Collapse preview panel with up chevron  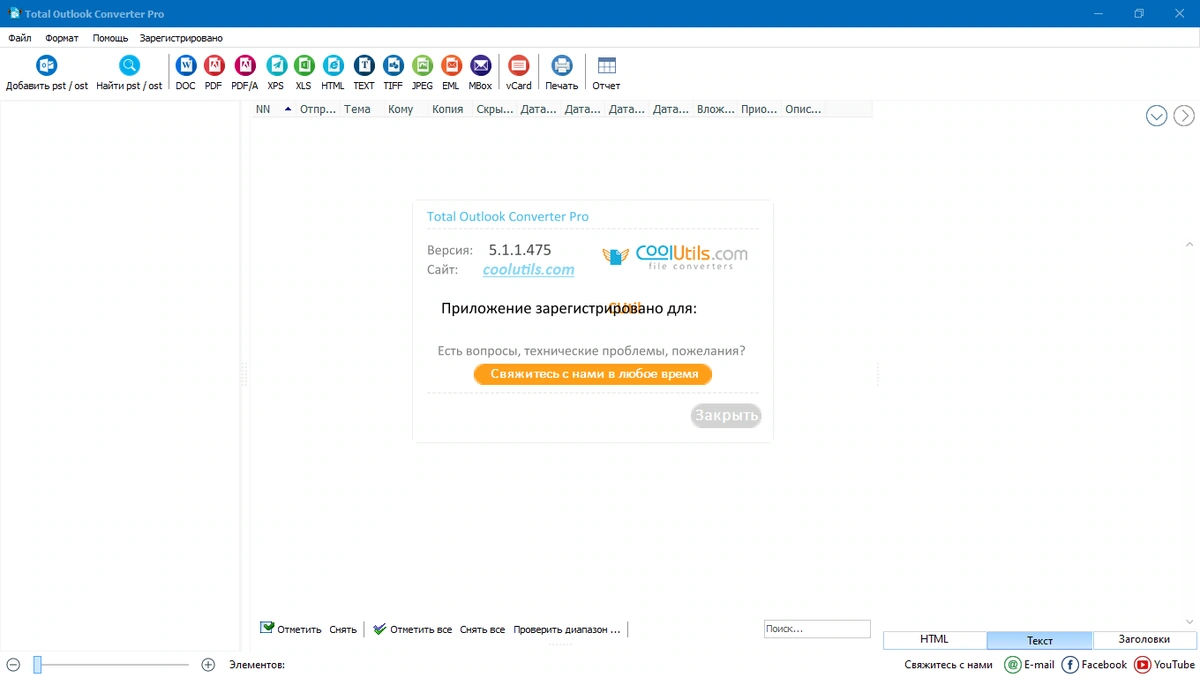point(1189,245)
